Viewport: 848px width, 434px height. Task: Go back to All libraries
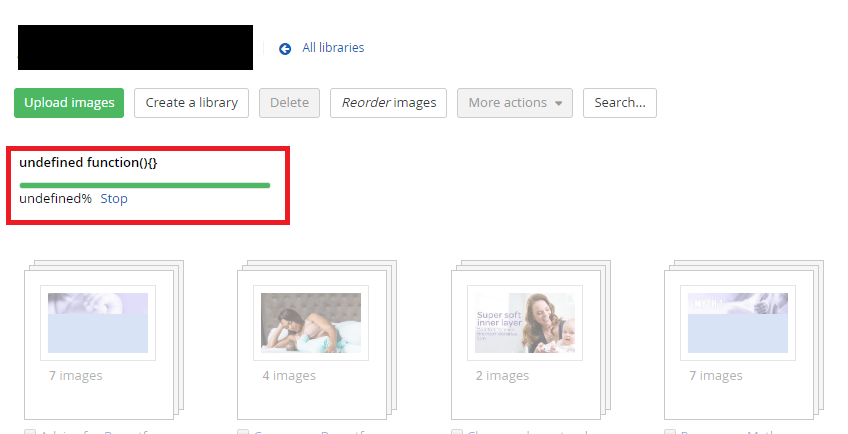[x=333, y=48]
